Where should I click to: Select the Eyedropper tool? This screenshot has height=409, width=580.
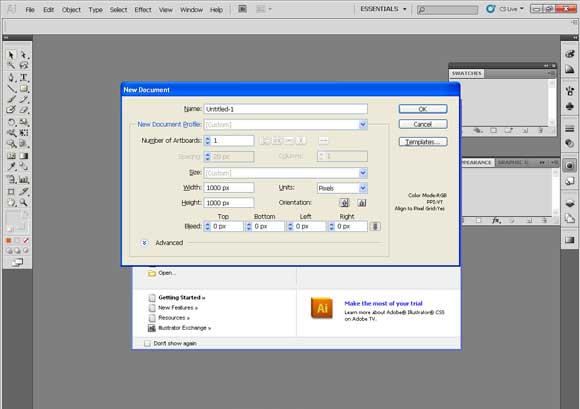pos(11,166)
